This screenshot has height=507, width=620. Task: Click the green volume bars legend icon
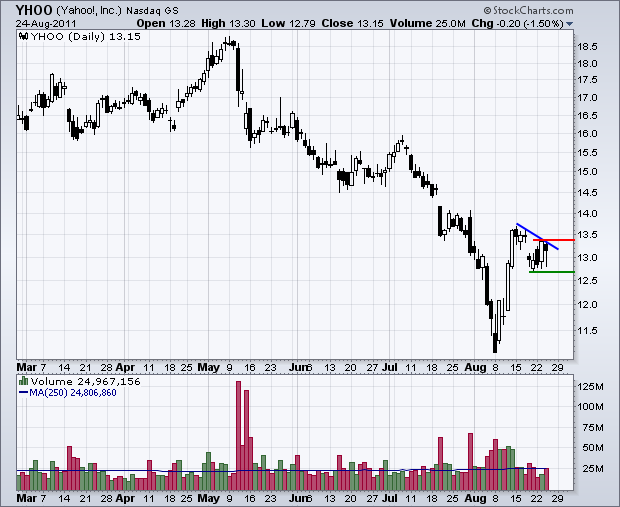coord(23,381)
